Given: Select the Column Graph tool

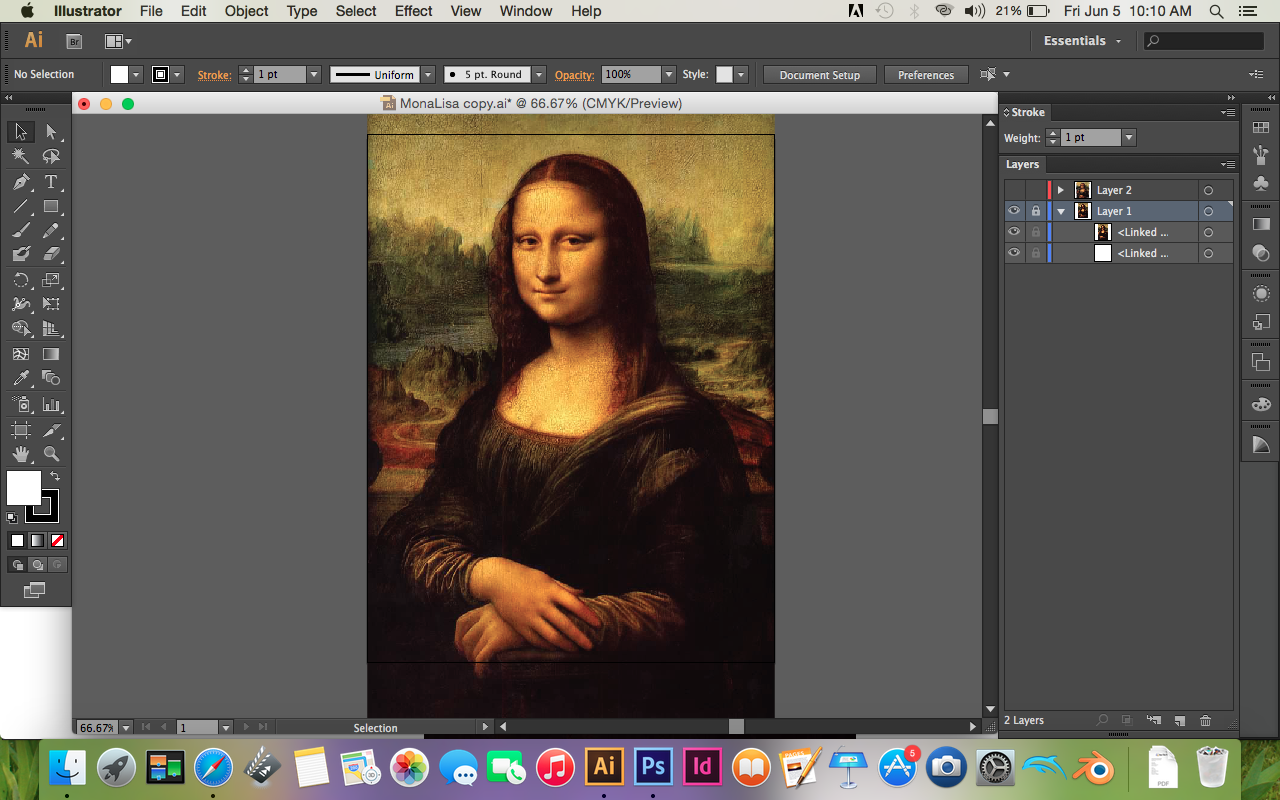Looking at the screenshot, I should (51, 405).
